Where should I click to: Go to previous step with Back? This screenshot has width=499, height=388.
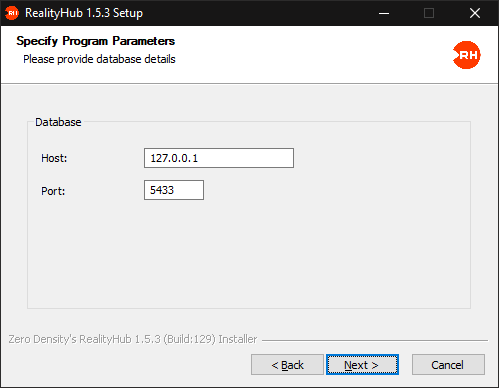point(287,365)
